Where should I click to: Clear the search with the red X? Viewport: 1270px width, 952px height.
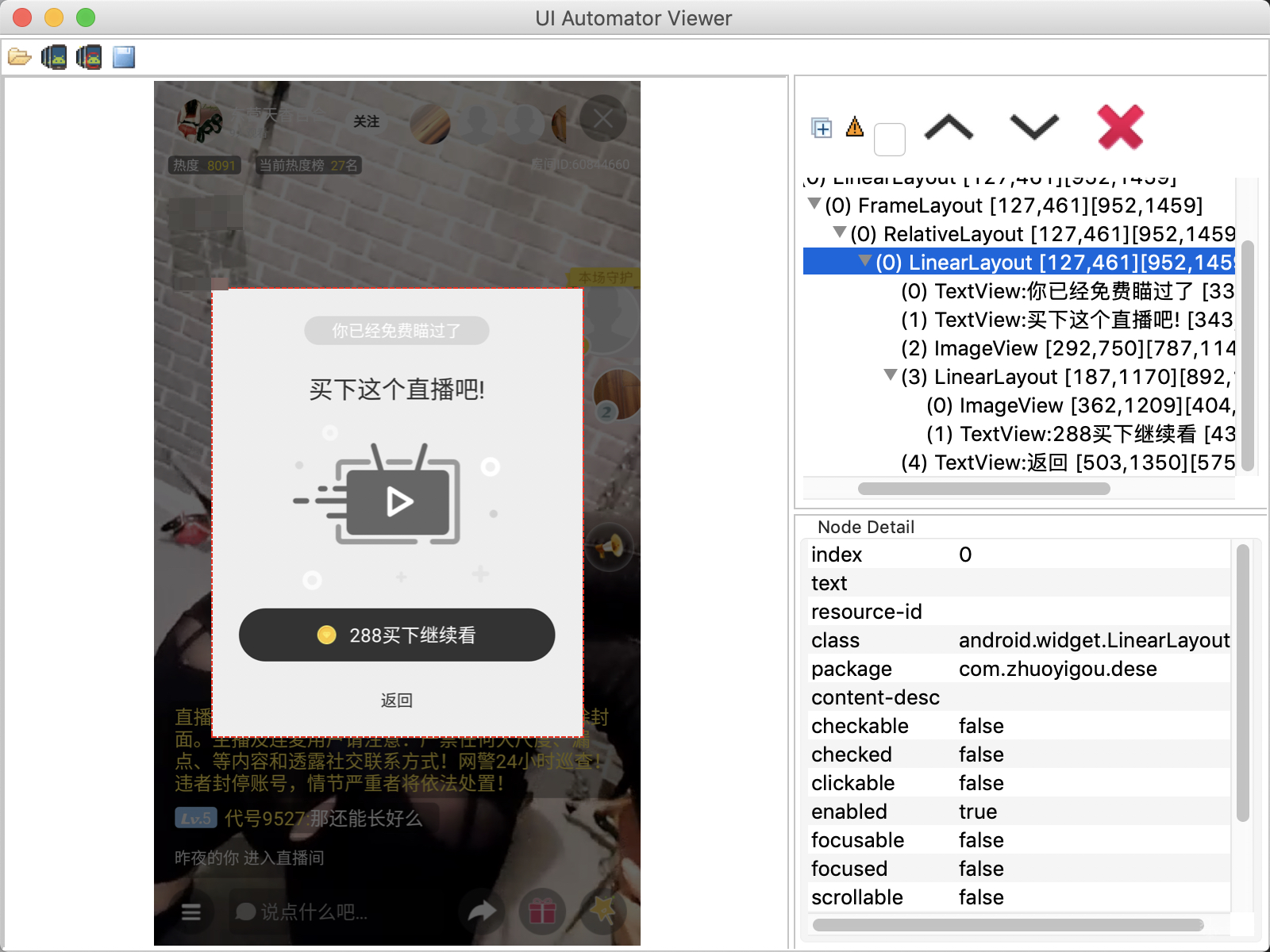pos(1121,127)
